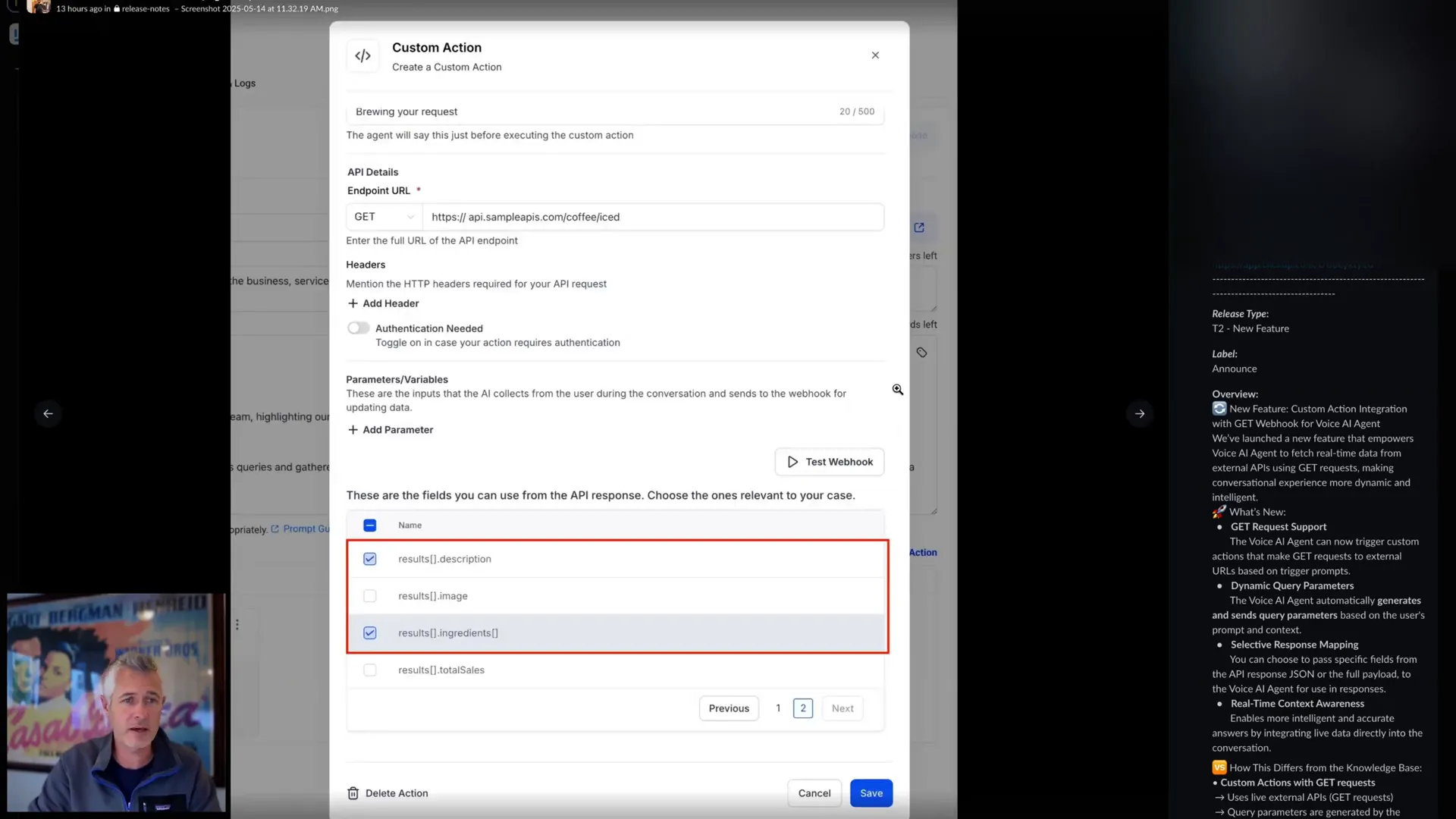
Task: Click the results[].totalSales row text
Action: point(441,670)
